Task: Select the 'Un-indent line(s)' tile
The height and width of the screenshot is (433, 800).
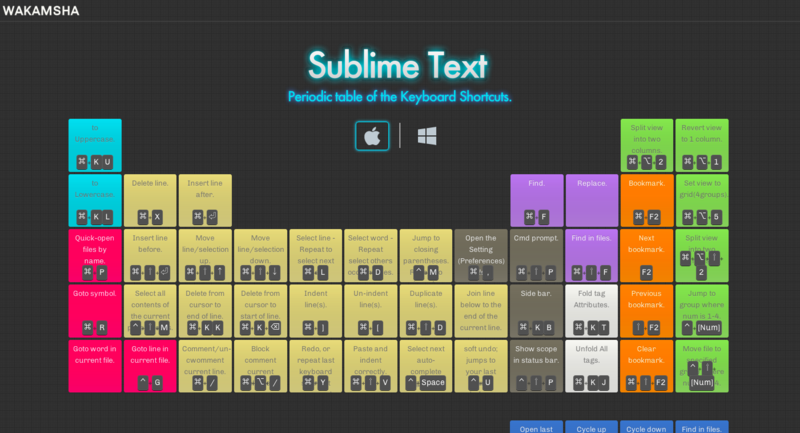Action: 371,311
